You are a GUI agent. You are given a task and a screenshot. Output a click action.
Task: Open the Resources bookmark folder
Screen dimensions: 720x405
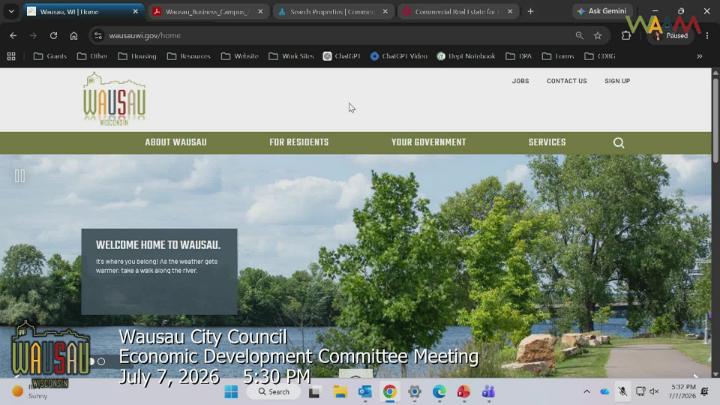tap(189, 56)
